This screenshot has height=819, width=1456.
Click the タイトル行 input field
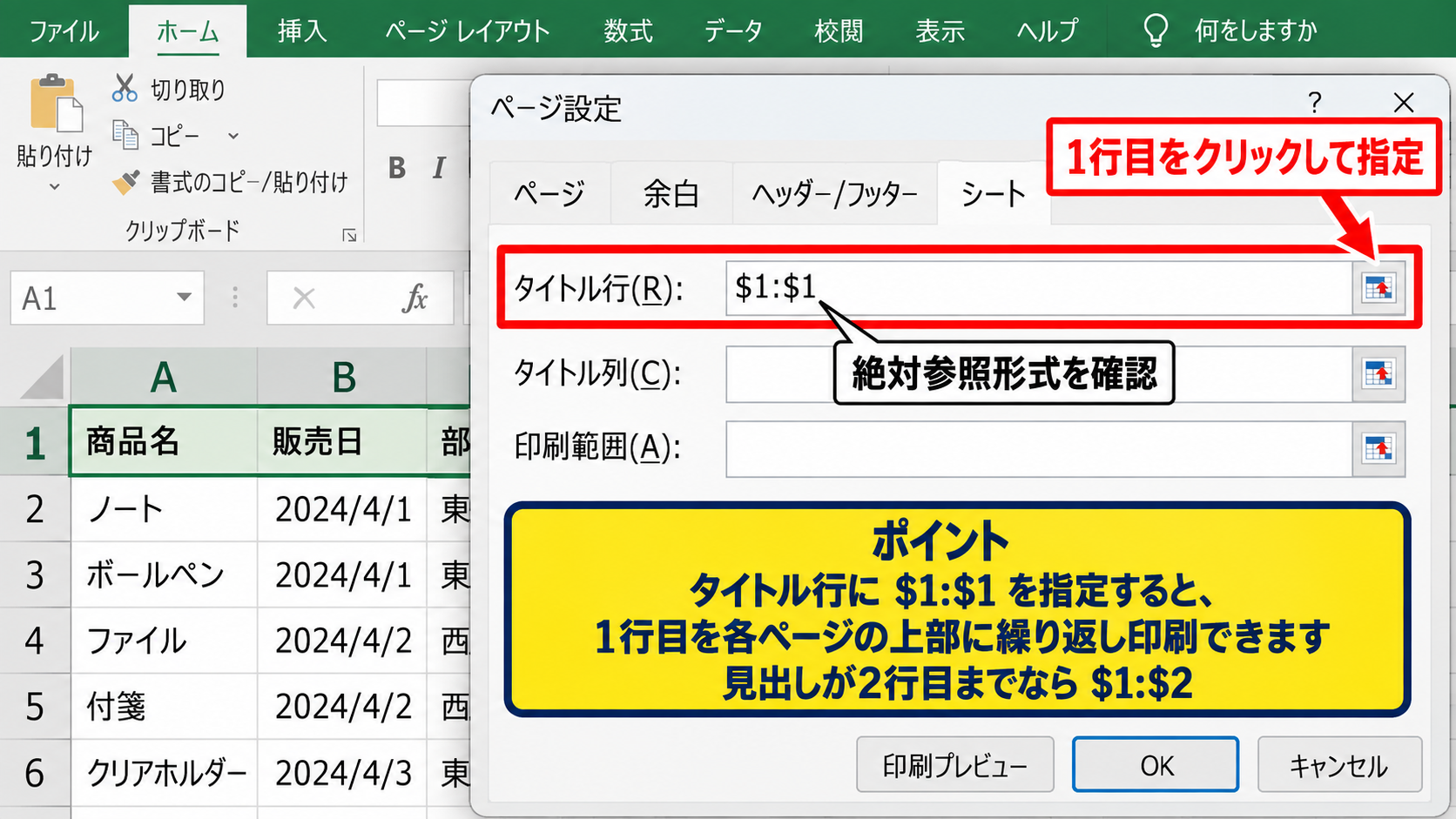[1039, 288]
